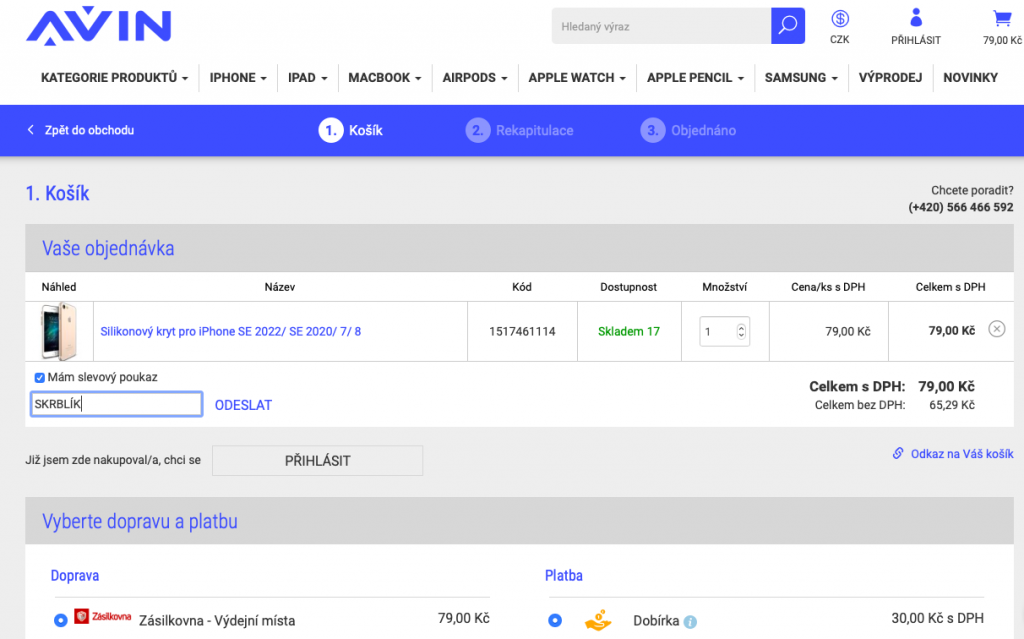This screenshot has height=639, width=1024.
Task: Open Novinky menu item
Action: pyautogui.click(x=970, y=78)
